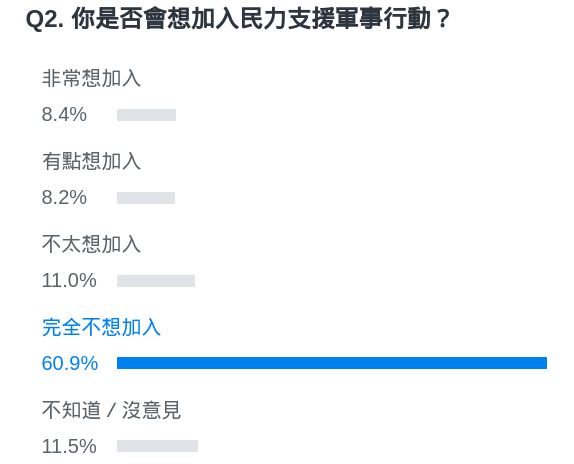The width and height of the screenshot is (574, 464).
Task: Click the 11.0% percentage value
Action: [x=69, y=280]
